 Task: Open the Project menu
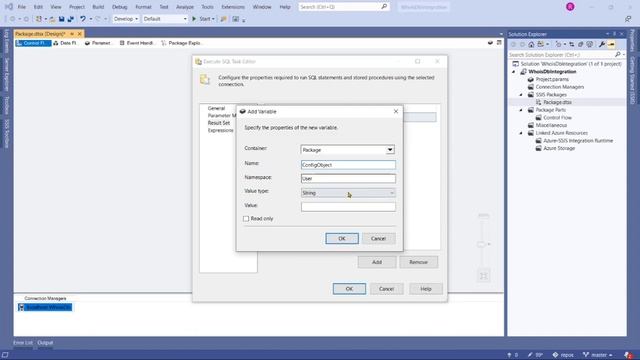[x=77, y=7]
